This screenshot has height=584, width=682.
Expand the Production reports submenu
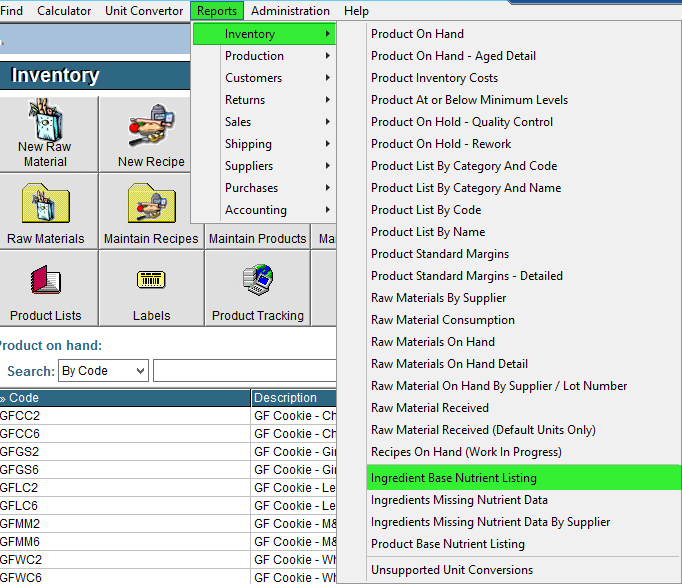(264, 56)
